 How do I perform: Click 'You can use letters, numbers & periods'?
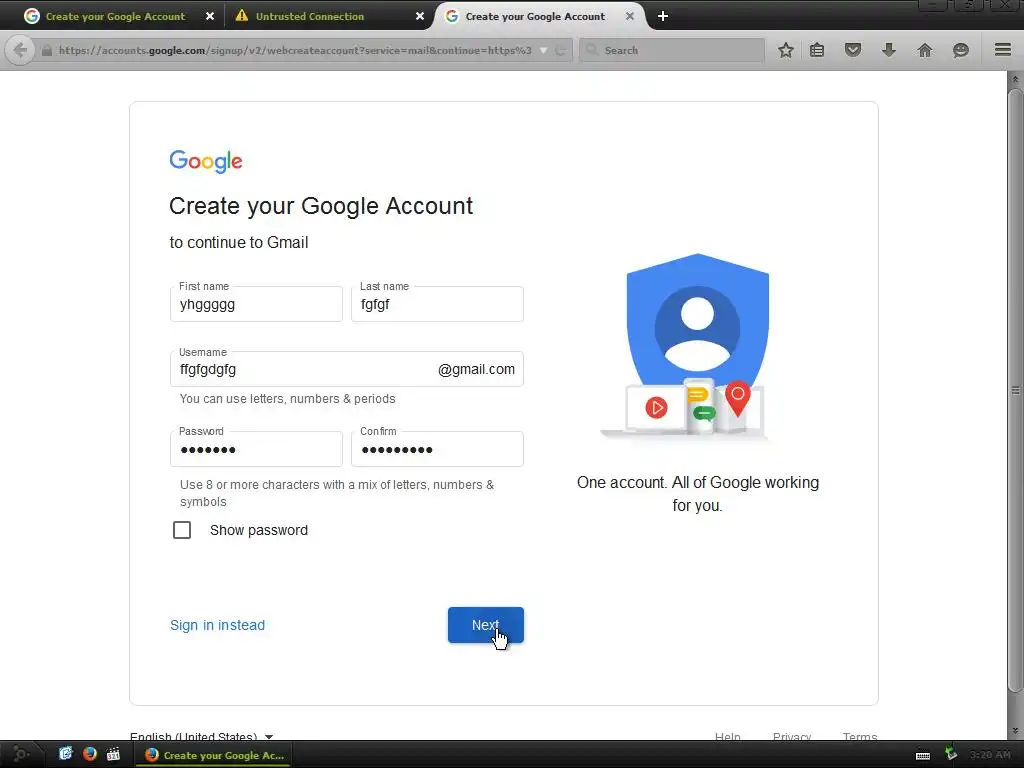pos(287,398)
